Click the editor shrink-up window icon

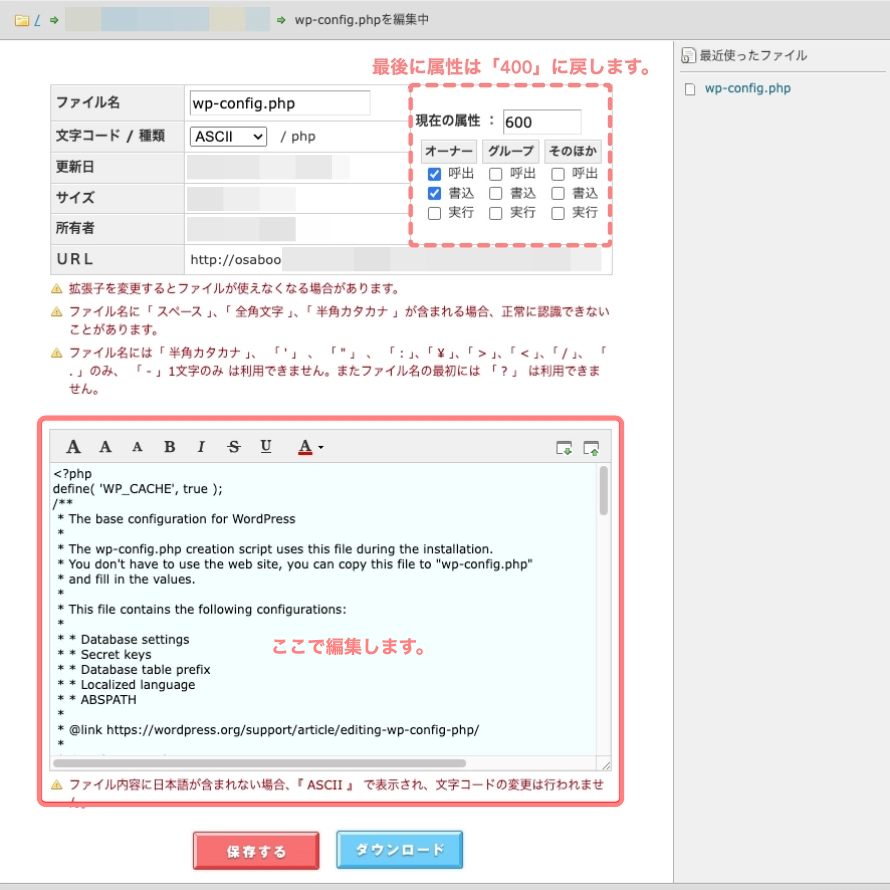coord(591,448)
